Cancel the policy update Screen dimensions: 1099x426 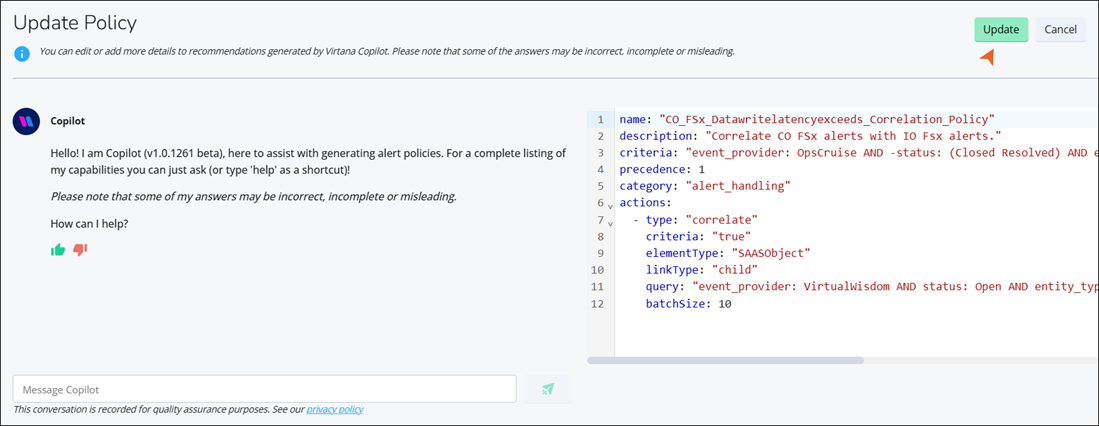coord(1060,29)
